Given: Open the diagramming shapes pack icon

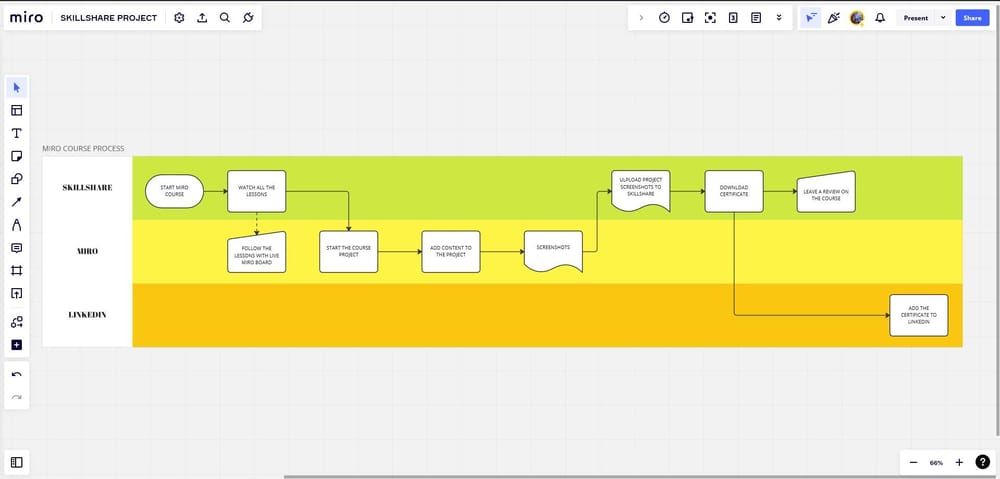Looking at the screenshot, I should (x=17, y=322).
